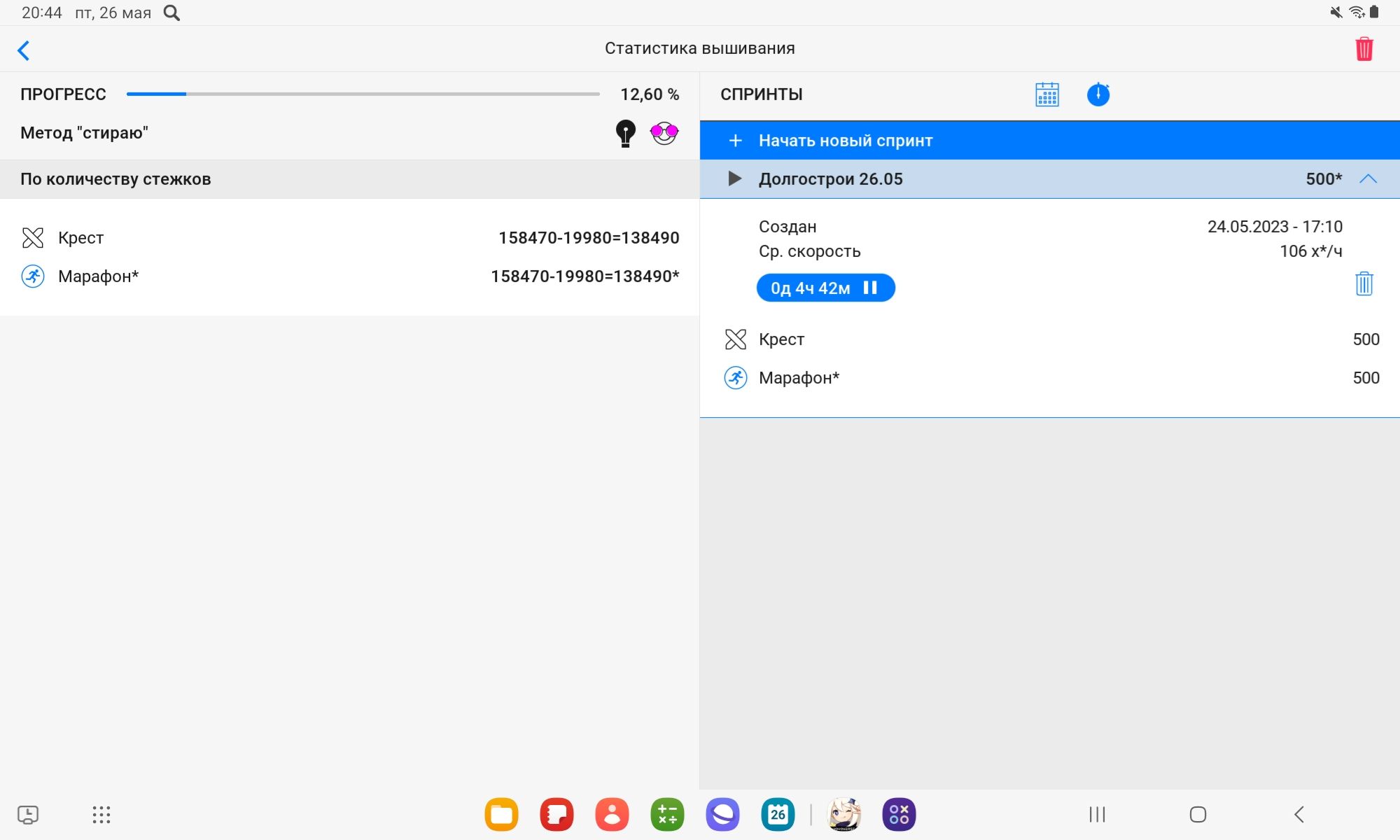Tap the Марафон runner icon in progress

pos(33,276)
